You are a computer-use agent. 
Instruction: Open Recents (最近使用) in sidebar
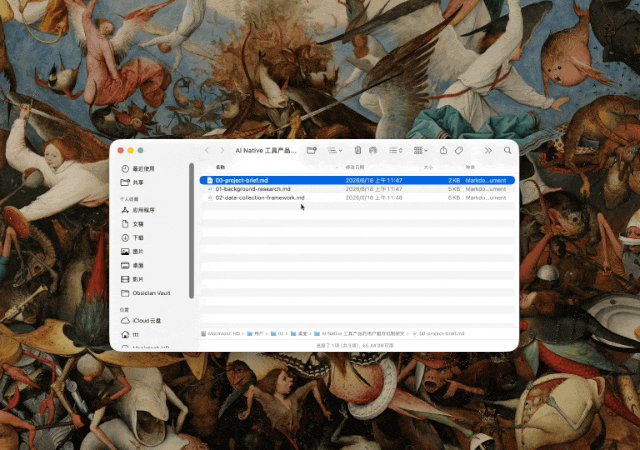pos(143,169)
